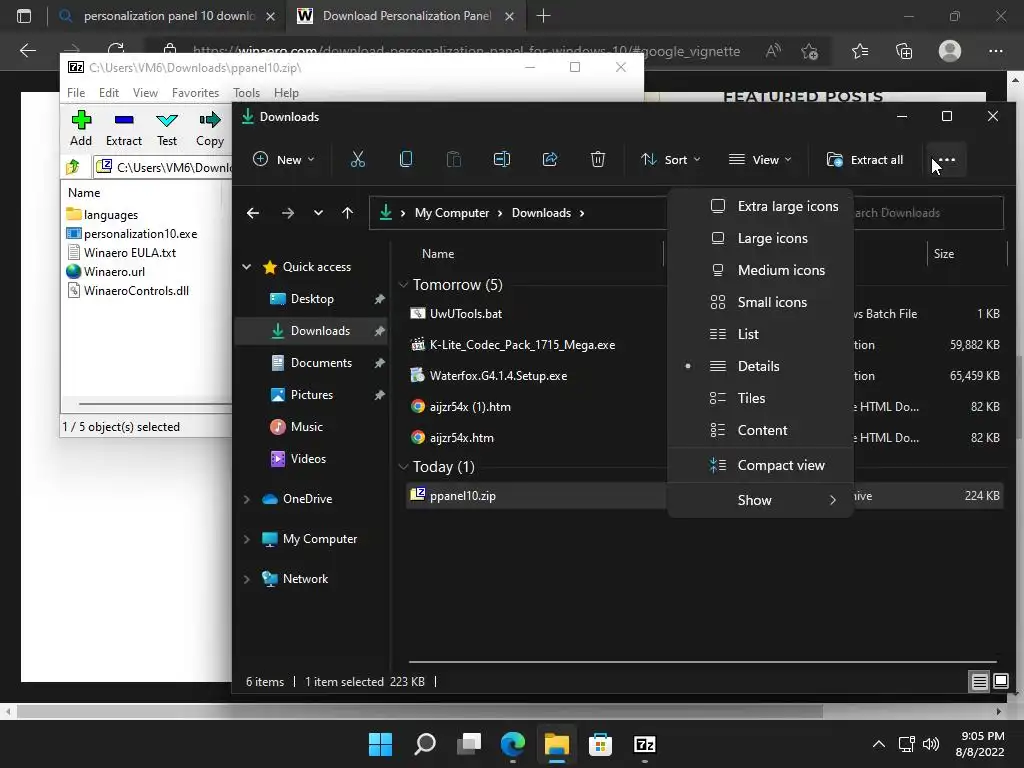Screen dimensions: 1024x768
Task: Click 7-Zip Test checkmark icon
Action: coord(167,120)
